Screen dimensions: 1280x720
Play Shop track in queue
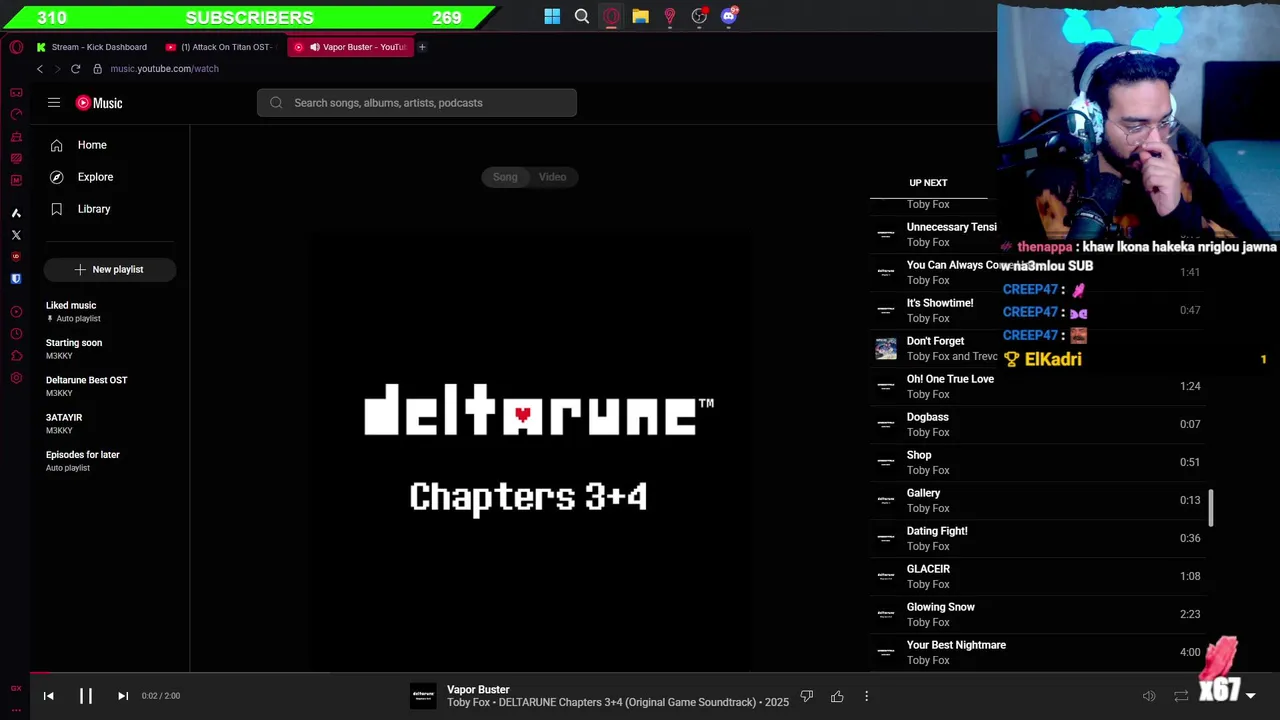[1037, 462]
